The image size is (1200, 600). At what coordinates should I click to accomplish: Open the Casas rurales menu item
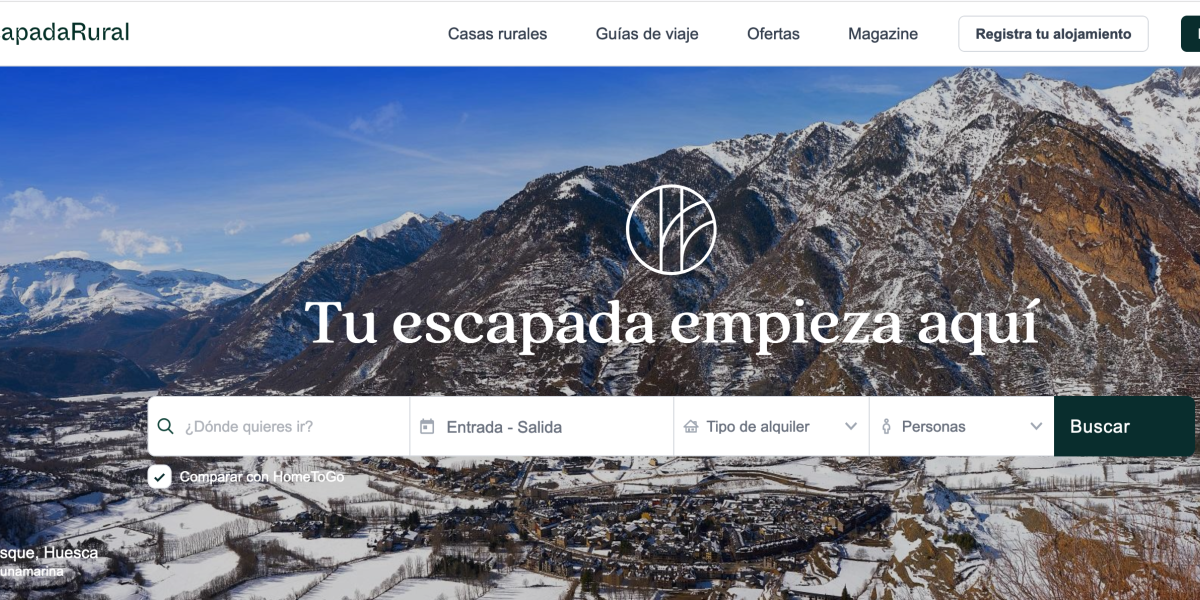coord(497,34)
